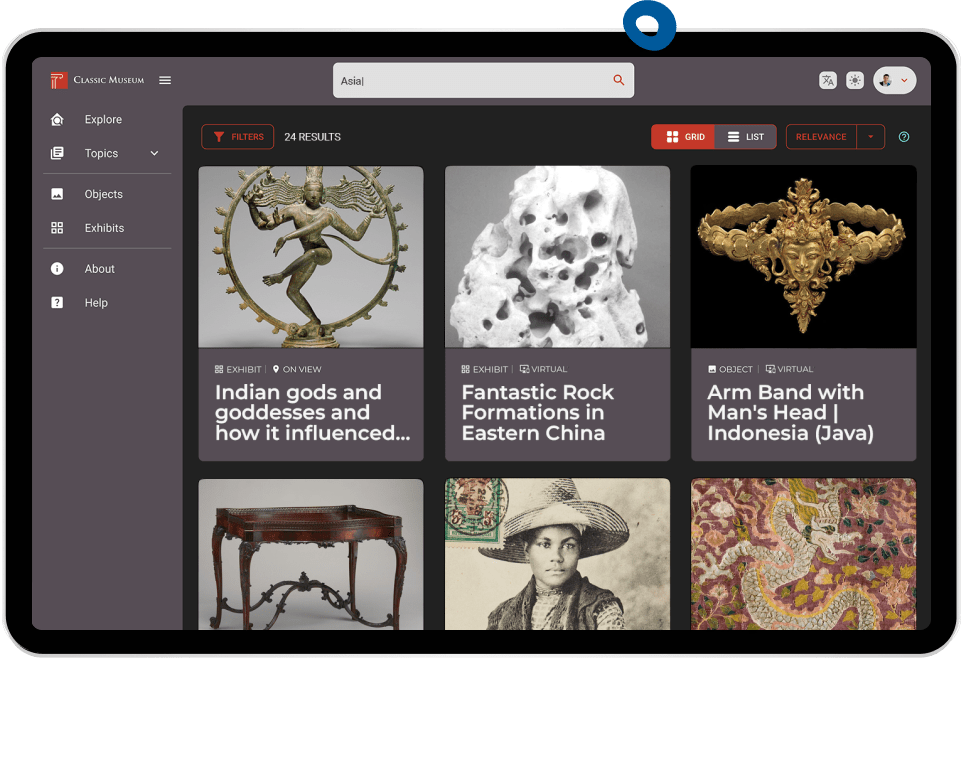This screenshot has width=961, height=761.
Task: Click the Classic Museum logo
Action: click(59, 81)
